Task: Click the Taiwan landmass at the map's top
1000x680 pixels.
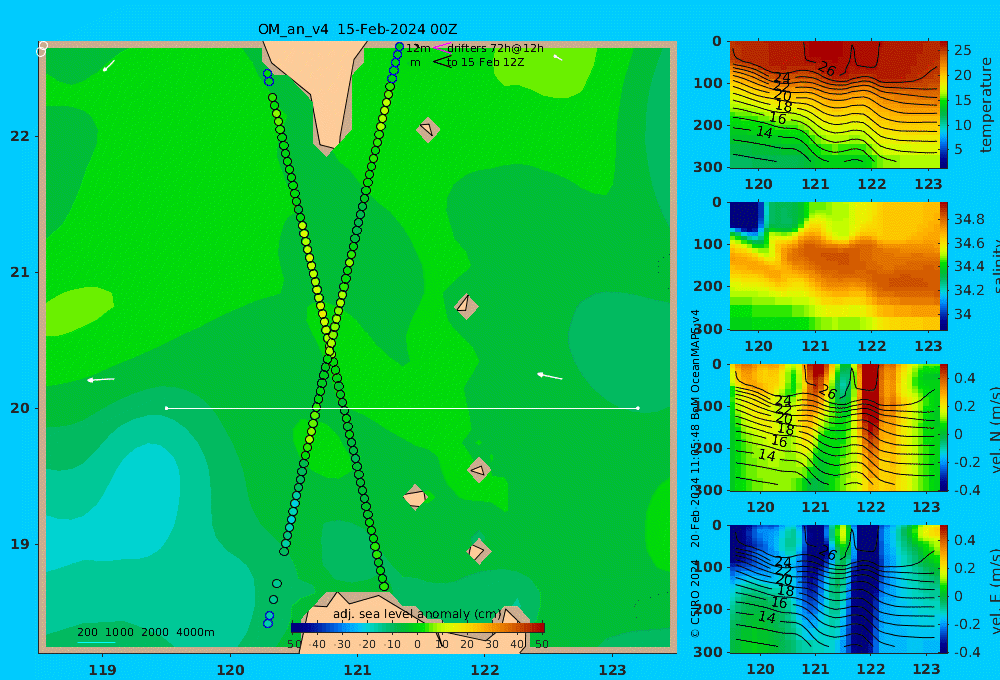Action: (x=322, y=89)
